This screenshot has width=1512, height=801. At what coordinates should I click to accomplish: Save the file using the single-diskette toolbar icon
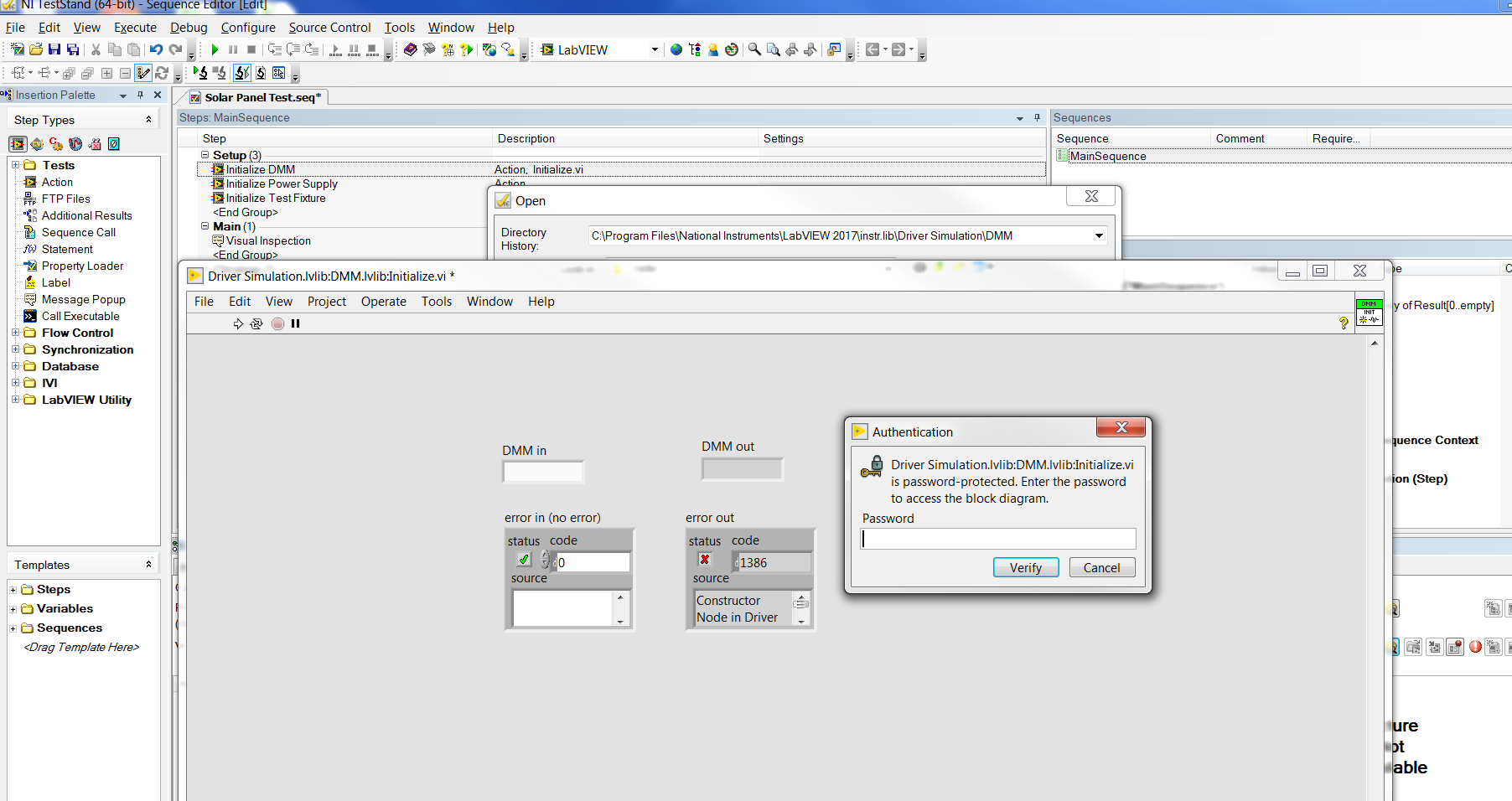tap(54, 49)
